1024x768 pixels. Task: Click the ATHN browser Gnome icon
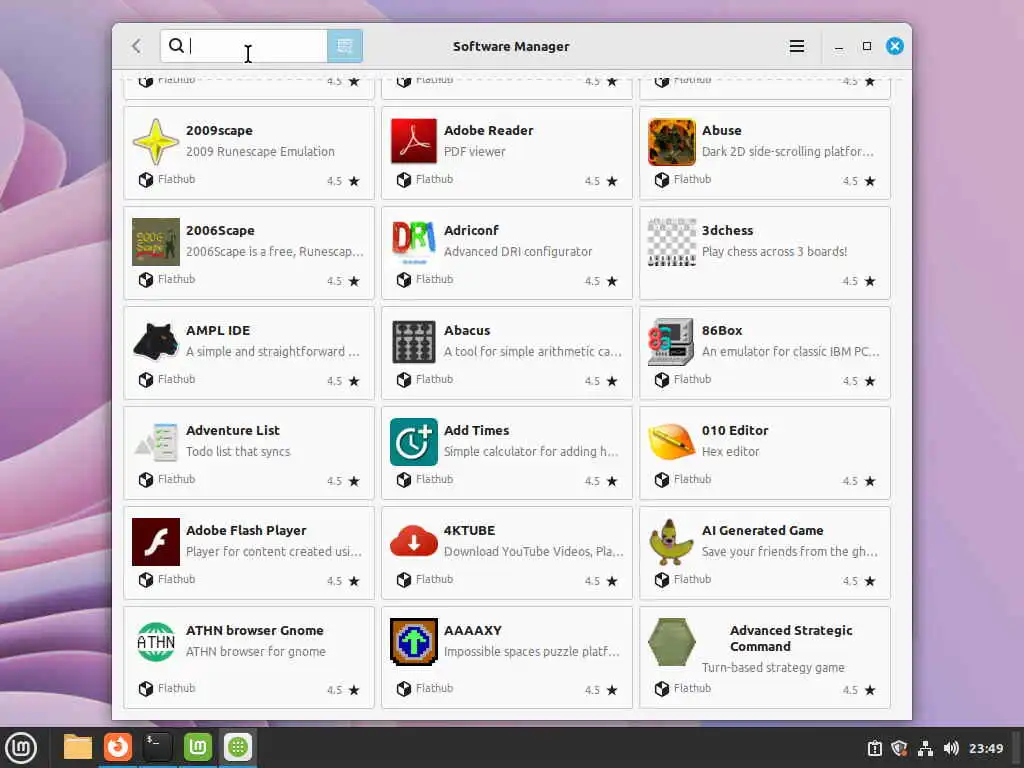[155, 641]
